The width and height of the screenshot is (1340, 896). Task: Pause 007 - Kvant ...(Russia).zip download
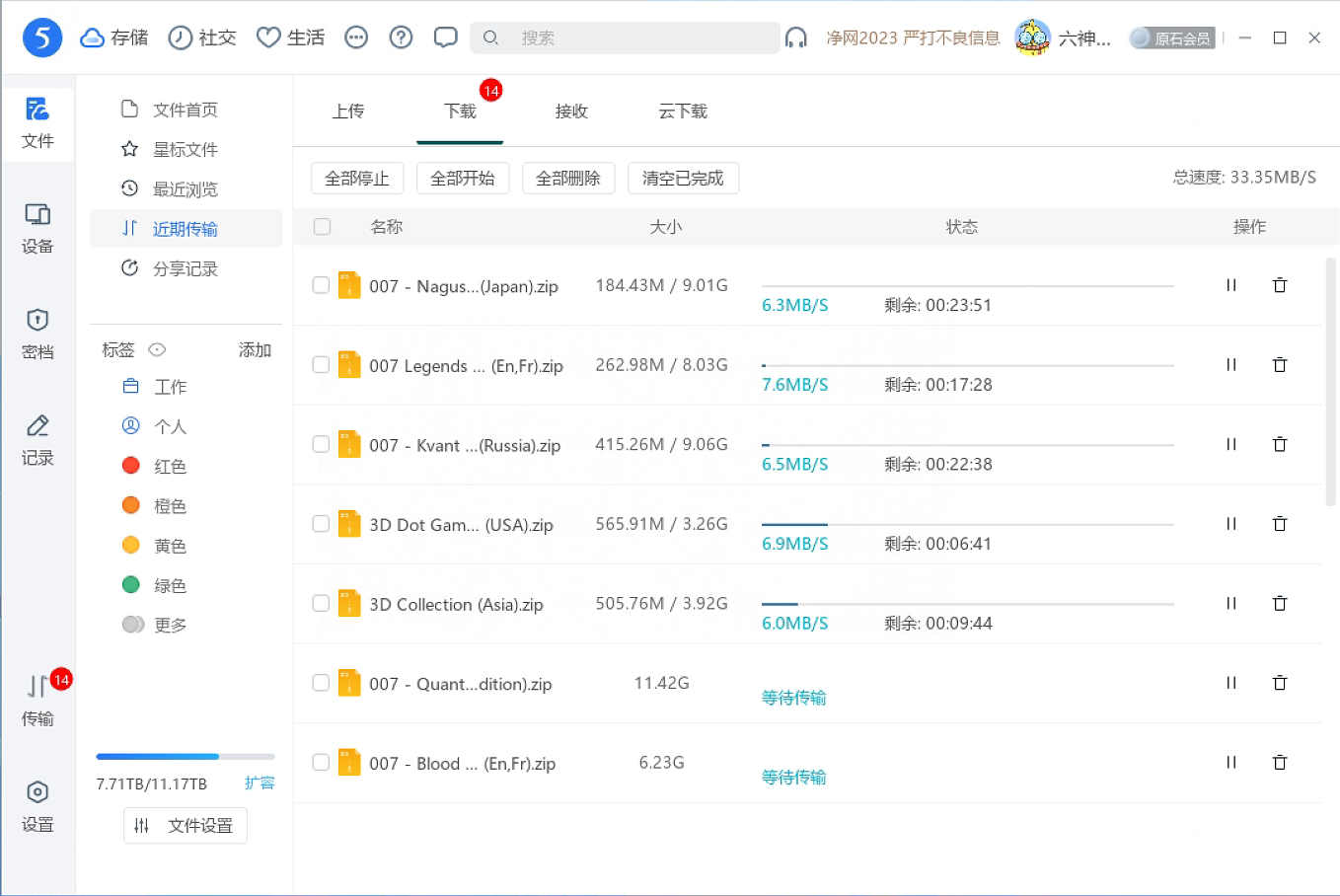coord(1231,444)
